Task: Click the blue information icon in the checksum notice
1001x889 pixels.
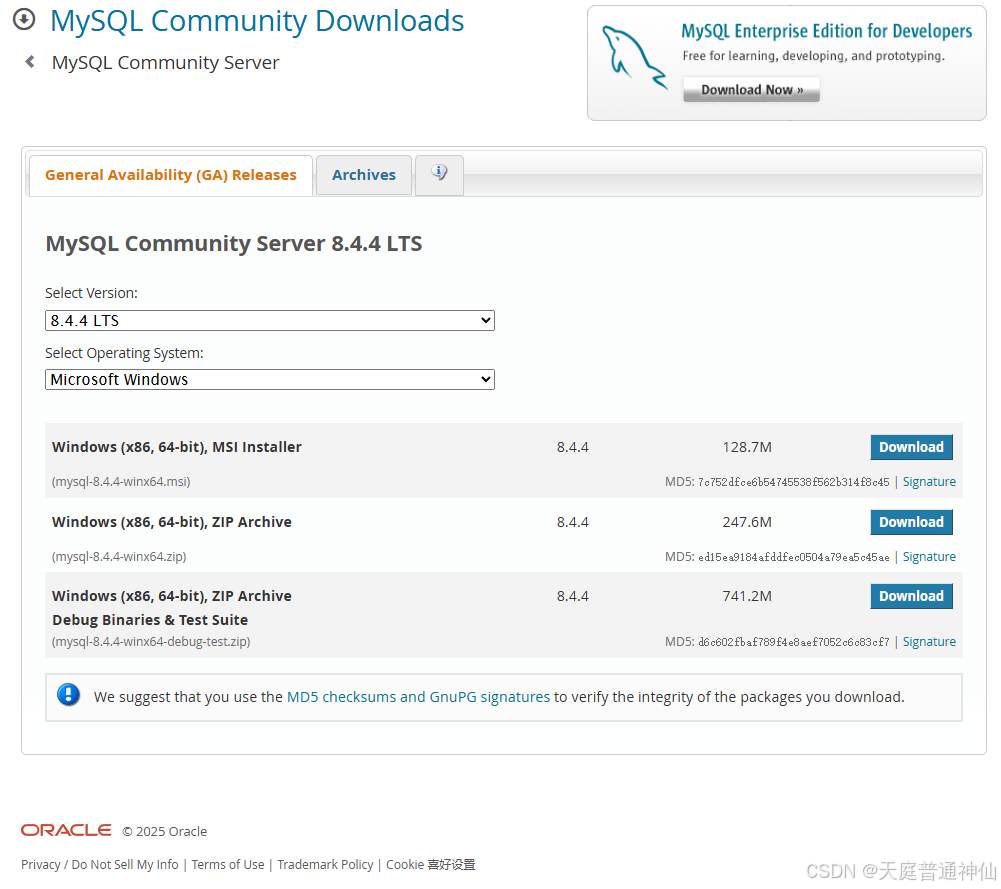Action: tap(68, 694)
